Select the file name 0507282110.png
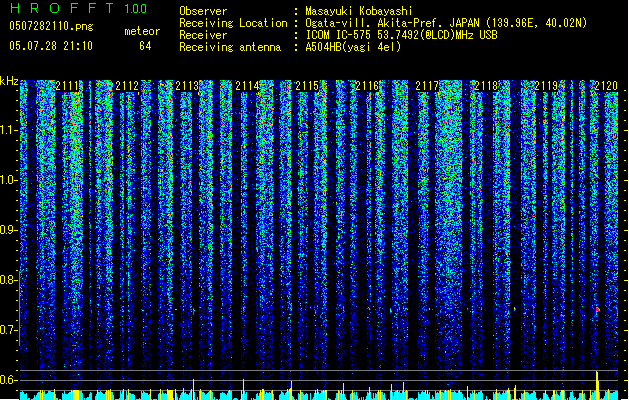629x400 pixels. click(51, 26)
